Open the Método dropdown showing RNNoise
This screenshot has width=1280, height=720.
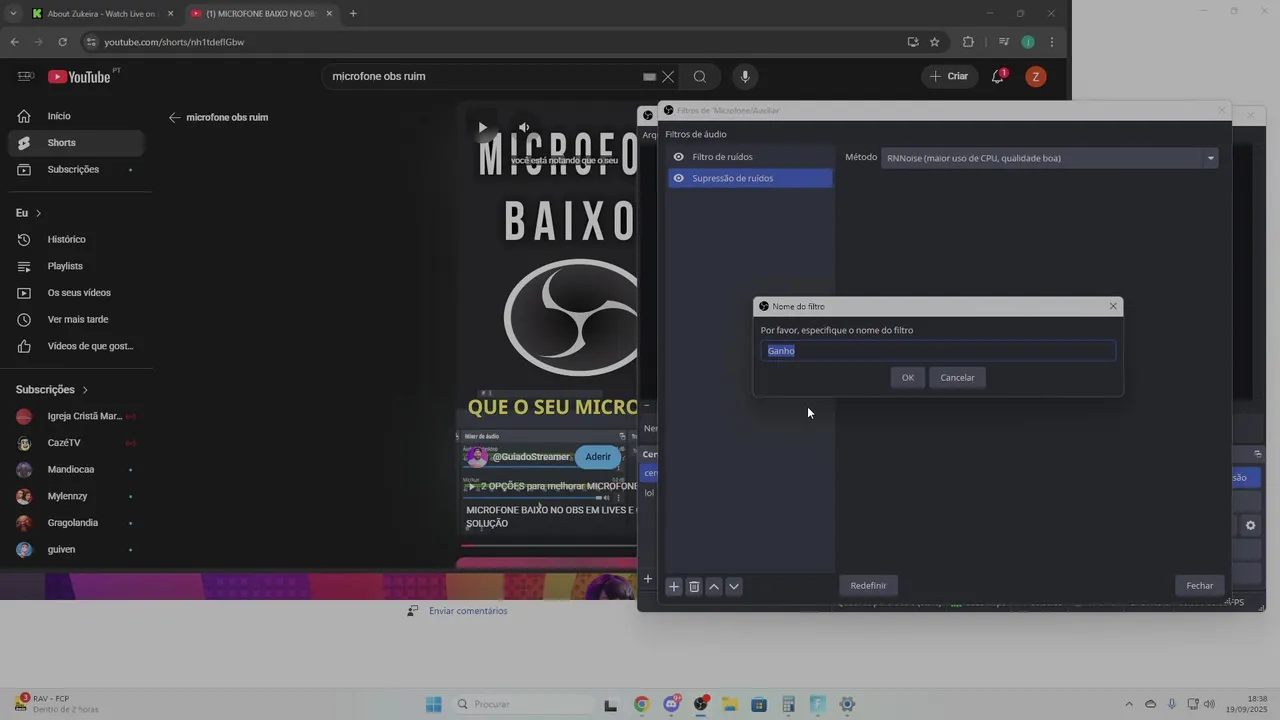(x=1049, y=158)
